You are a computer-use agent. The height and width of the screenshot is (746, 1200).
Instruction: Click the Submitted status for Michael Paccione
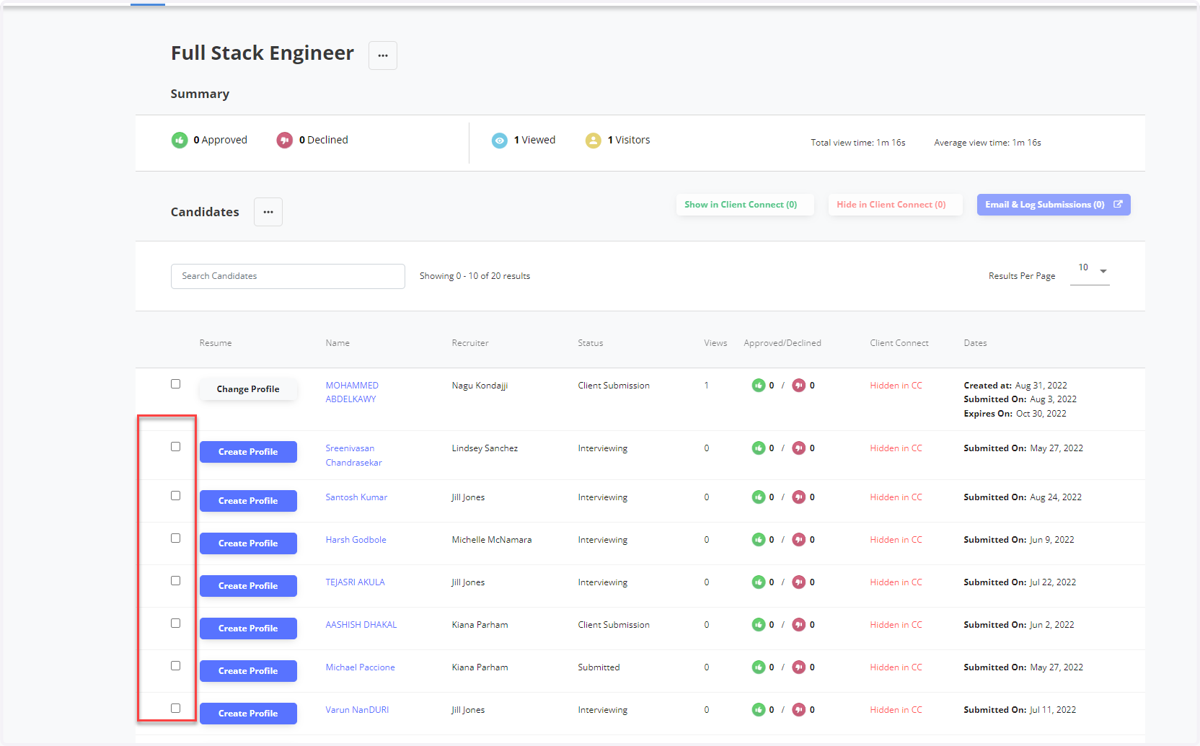599,667
